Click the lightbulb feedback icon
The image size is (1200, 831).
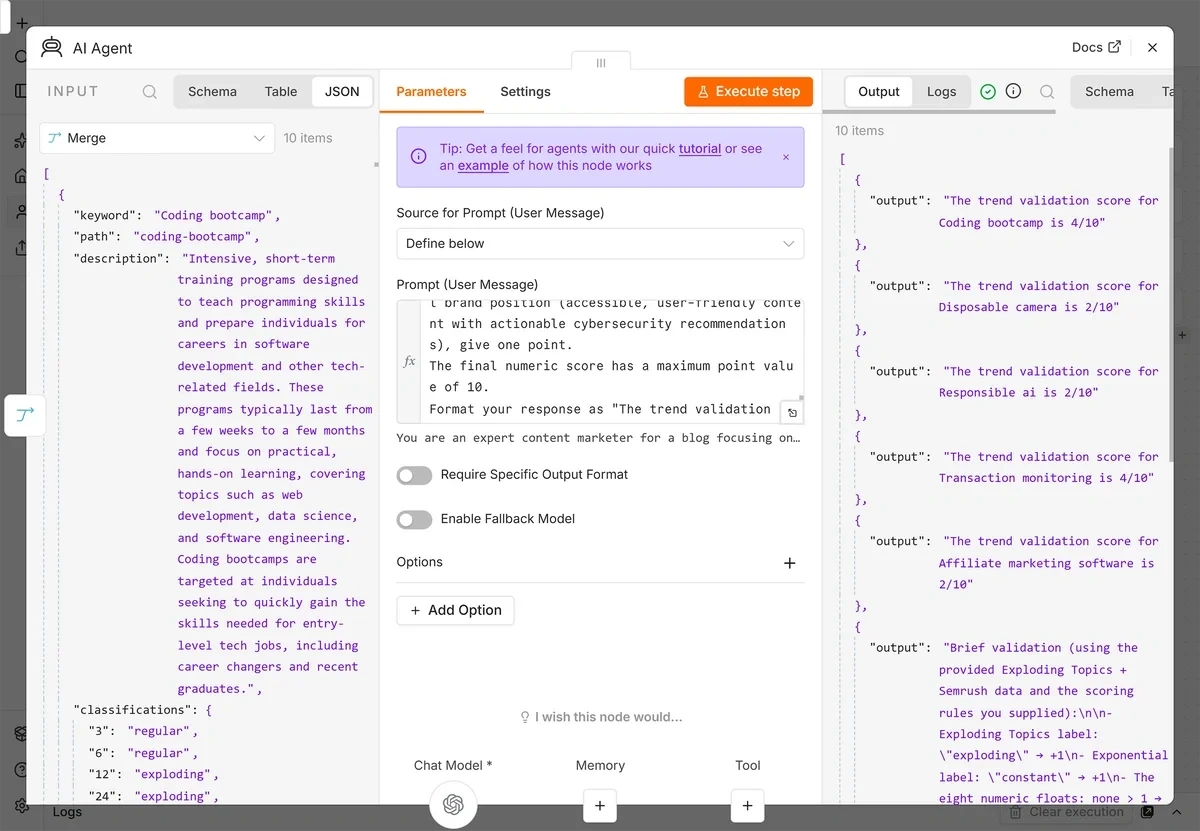tap(525, 717)
